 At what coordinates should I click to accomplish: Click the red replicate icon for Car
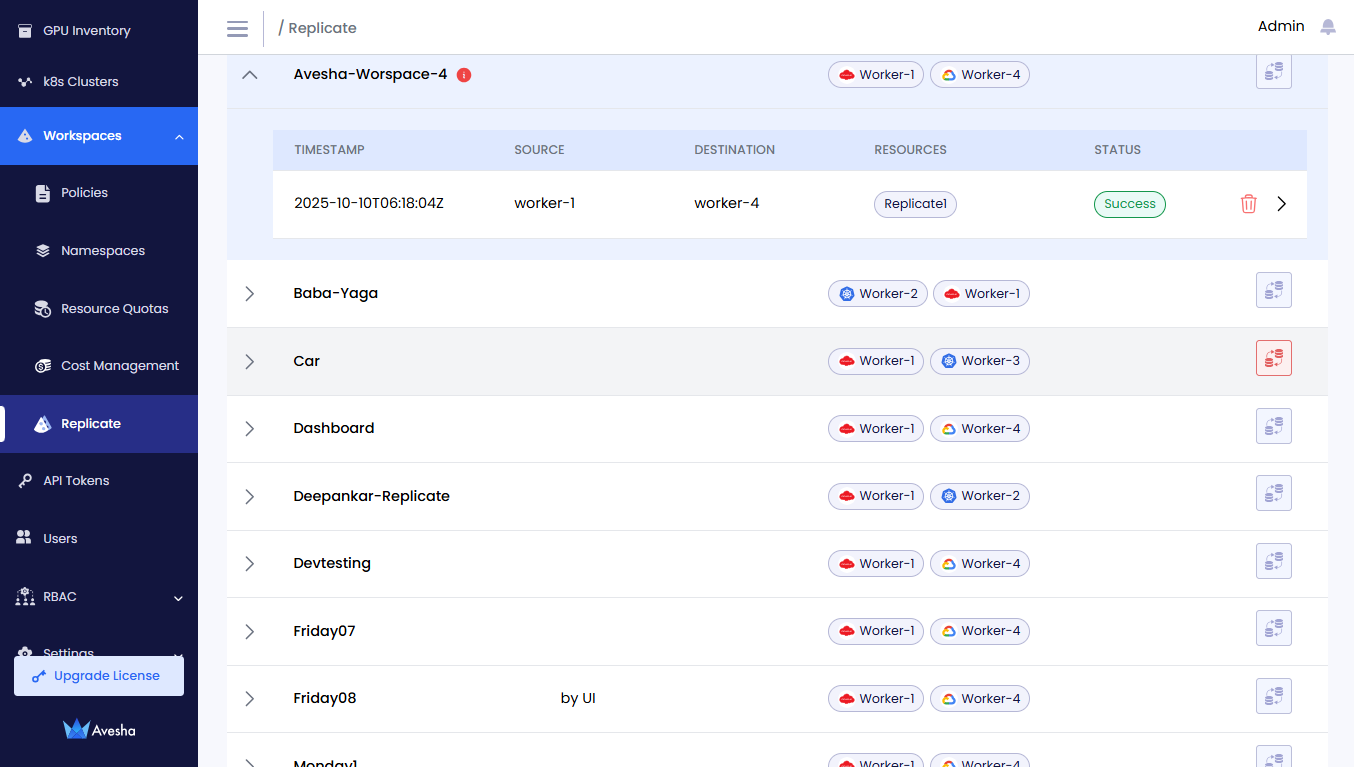(x=1273, y=358)
